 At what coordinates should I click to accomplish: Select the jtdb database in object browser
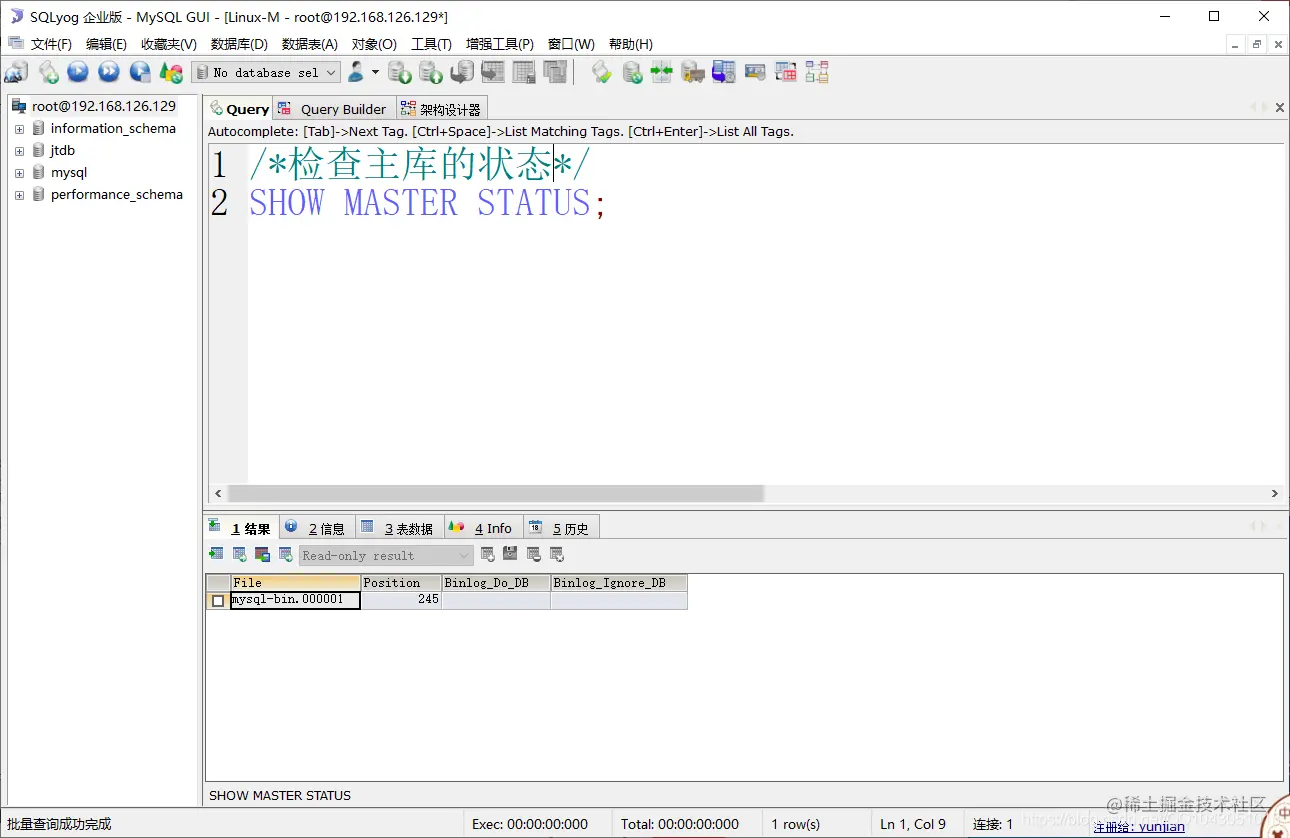(63, 151)
